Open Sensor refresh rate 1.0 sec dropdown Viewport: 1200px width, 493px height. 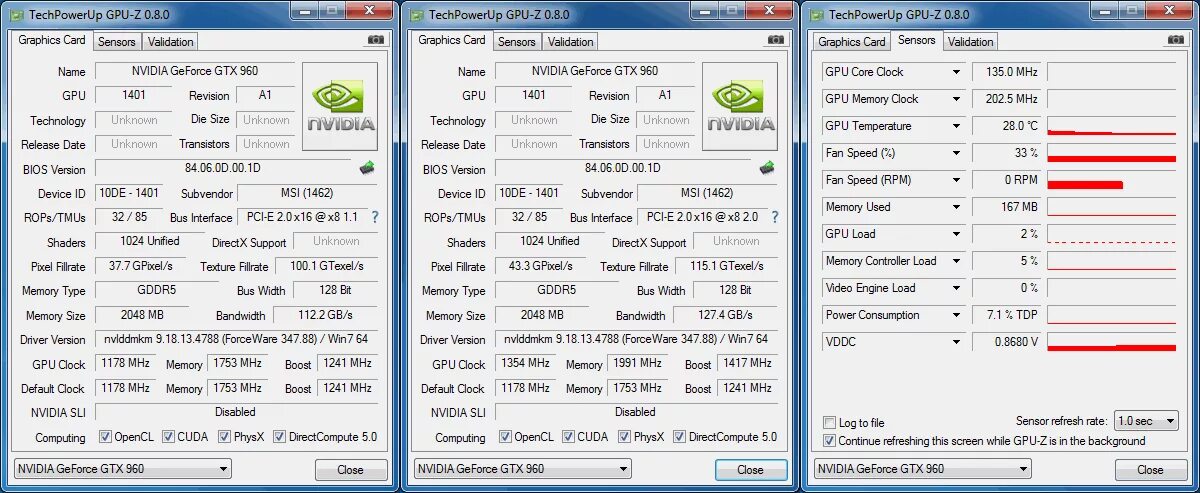(x=1146, y=421)
